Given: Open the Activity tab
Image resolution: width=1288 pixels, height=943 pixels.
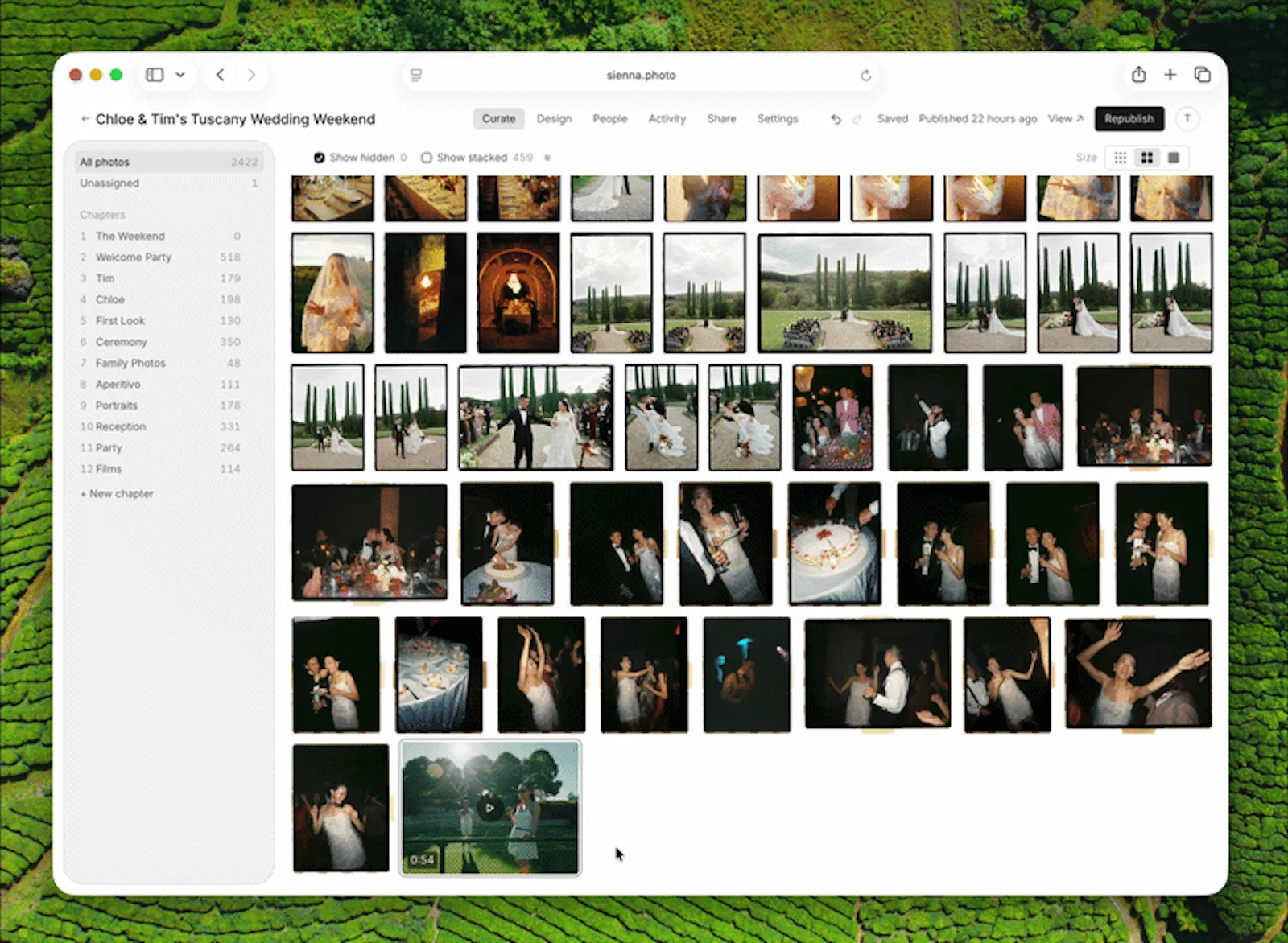Looking at the screenshot, I should (x=667, y=118).
